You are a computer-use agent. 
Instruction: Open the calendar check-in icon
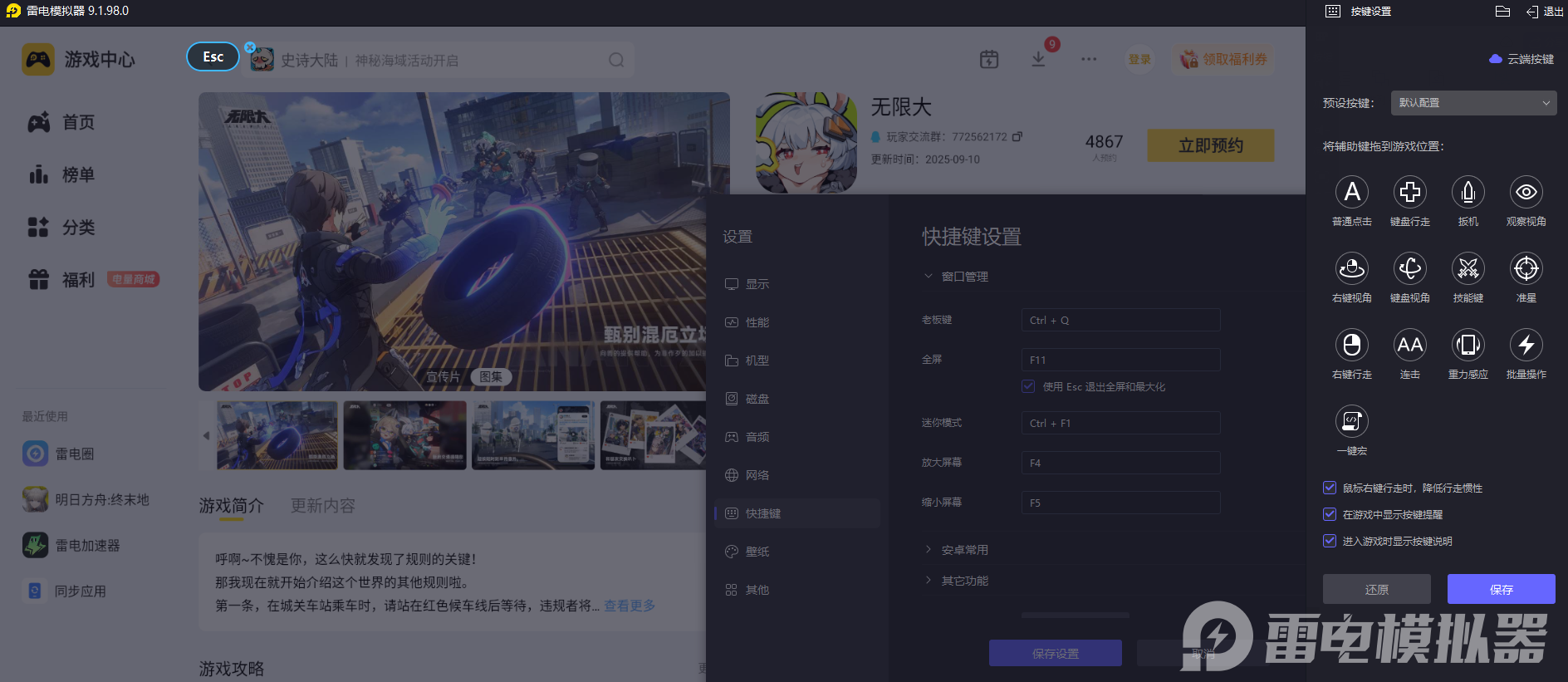pos(989,60)
